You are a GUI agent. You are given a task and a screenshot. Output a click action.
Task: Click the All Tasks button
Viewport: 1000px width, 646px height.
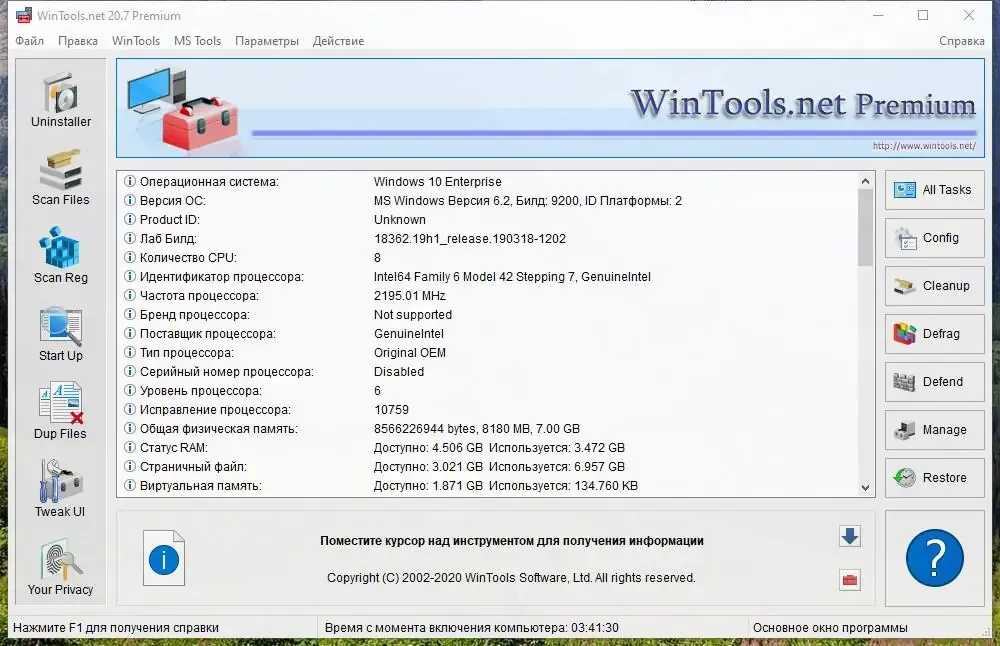(934, 190)
